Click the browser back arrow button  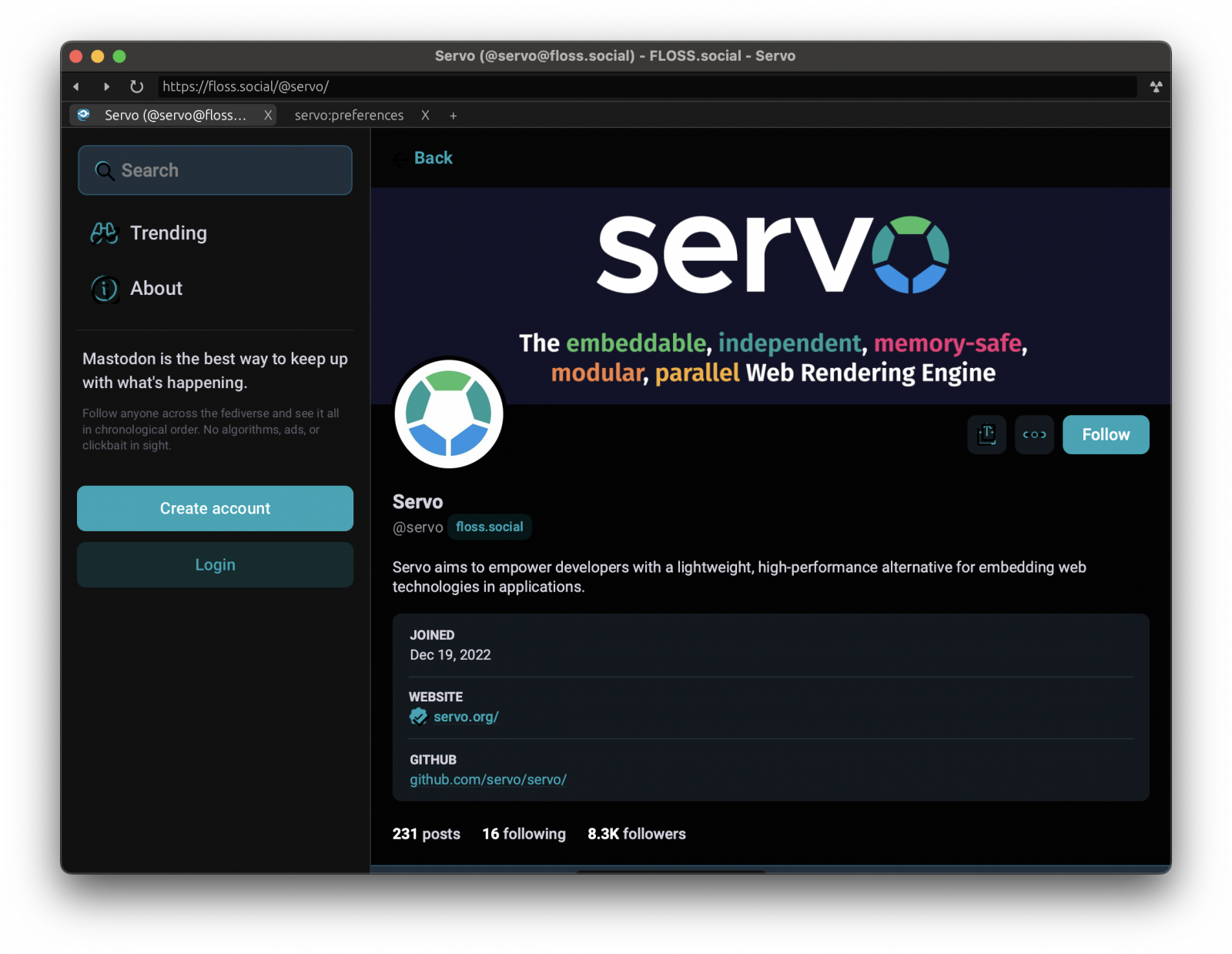click(x=76, y=87)
